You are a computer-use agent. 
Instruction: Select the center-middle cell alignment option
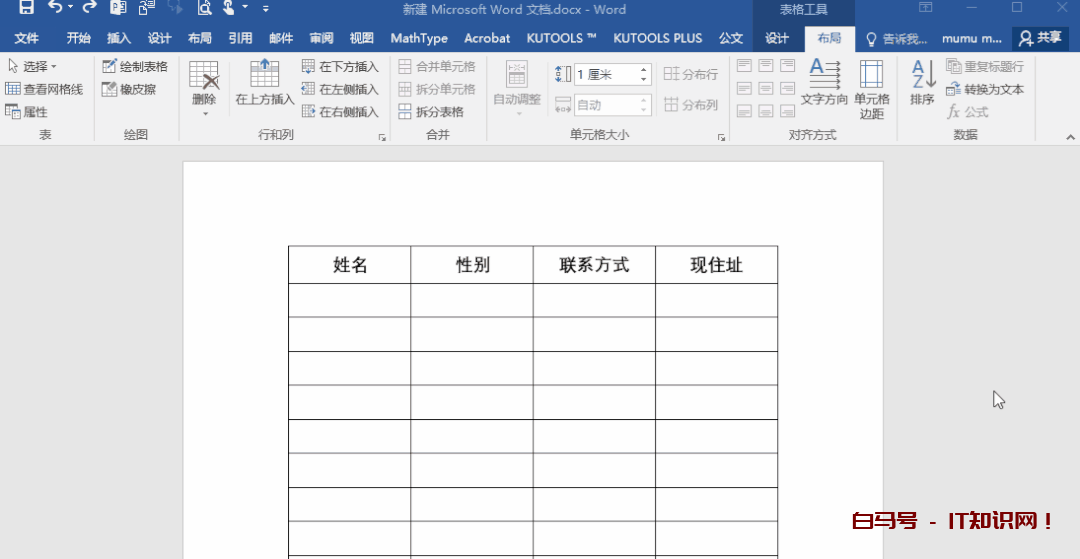click(x=766, y=89)
